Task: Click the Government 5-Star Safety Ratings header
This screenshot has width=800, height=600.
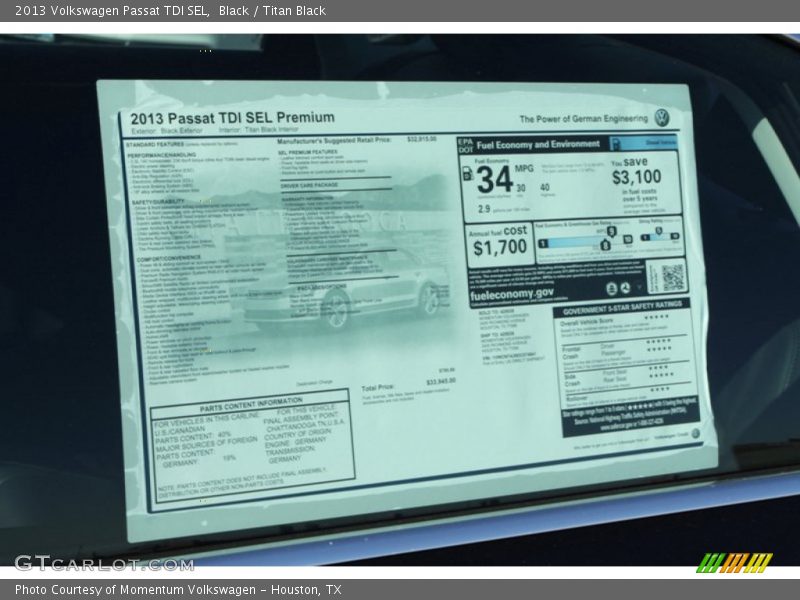Action: coord(622,304)
